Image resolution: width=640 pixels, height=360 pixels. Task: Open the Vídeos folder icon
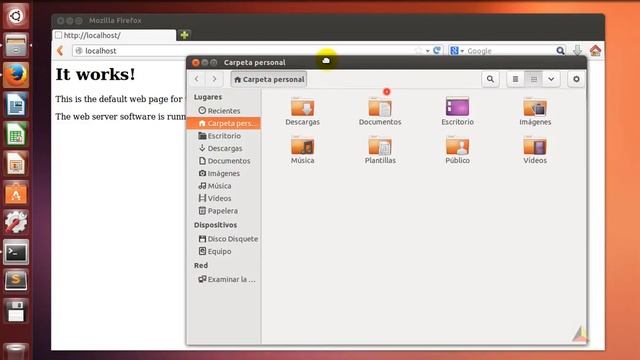pos(535,145)
